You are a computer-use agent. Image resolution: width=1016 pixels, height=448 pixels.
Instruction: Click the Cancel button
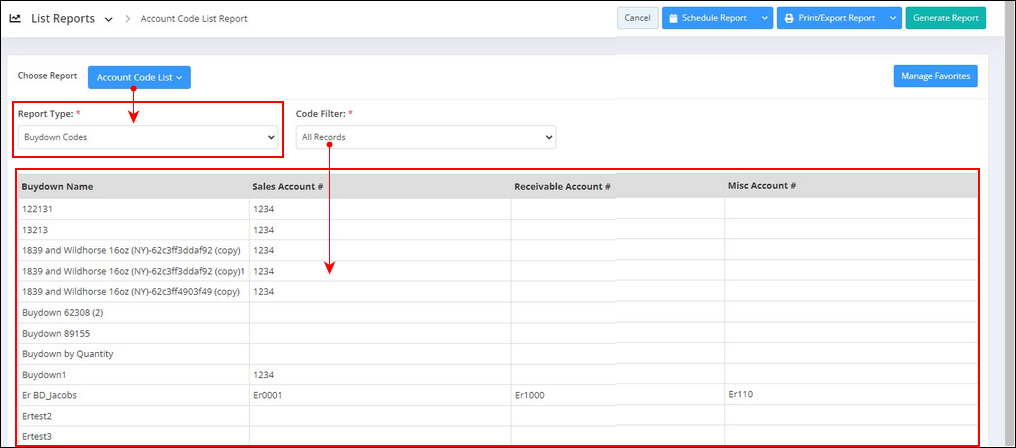click(x=638, y=18)
